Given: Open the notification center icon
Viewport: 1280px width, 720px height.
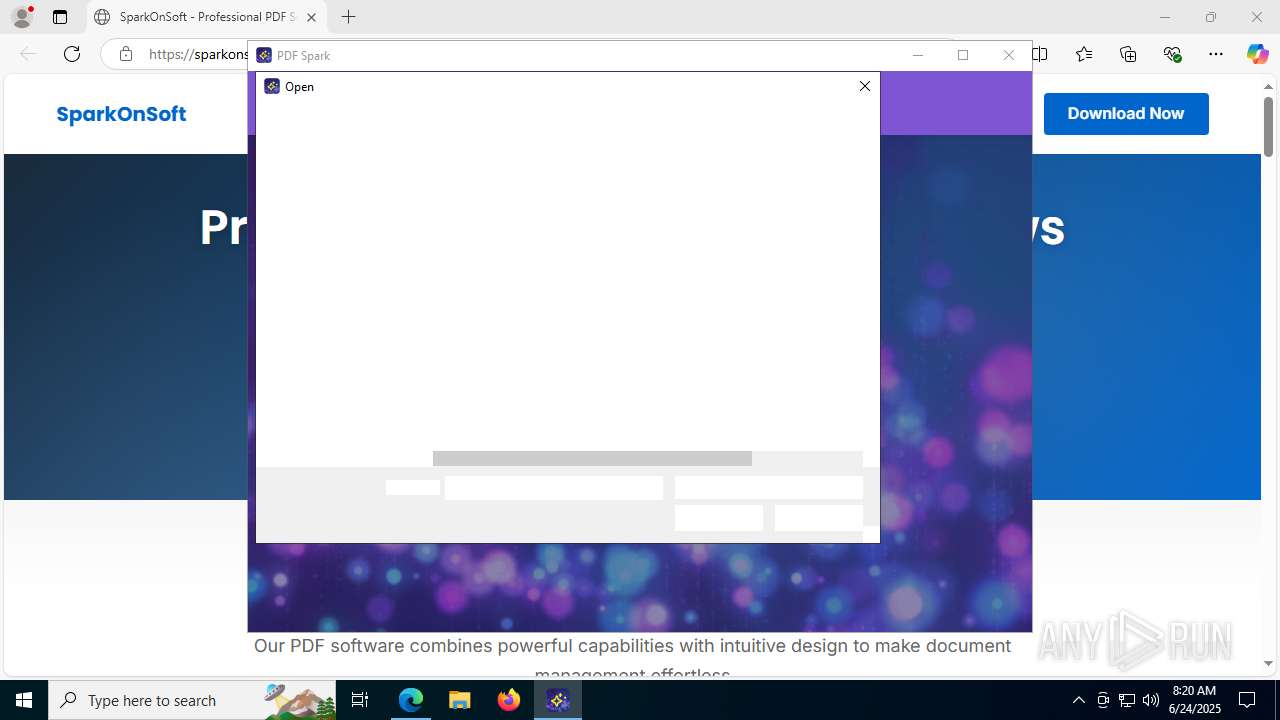Looking at the screenshot, I should tap(1247, 700).
